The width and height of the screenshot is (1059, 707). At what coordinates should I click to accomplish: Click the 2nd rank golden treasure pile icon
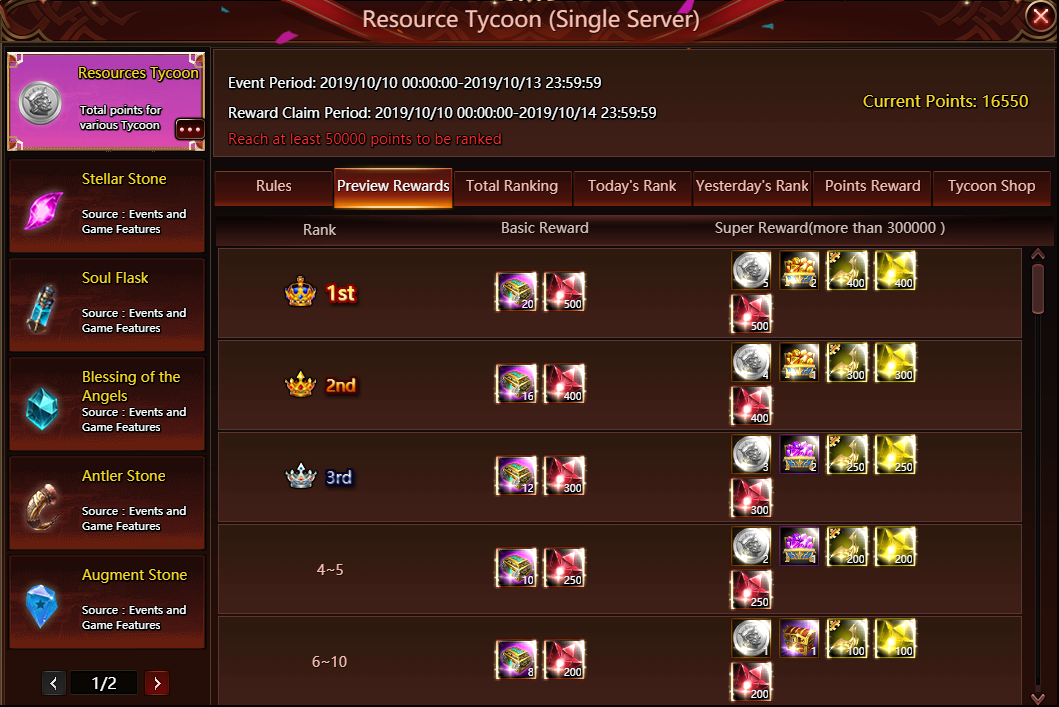(x=800, y=362)
